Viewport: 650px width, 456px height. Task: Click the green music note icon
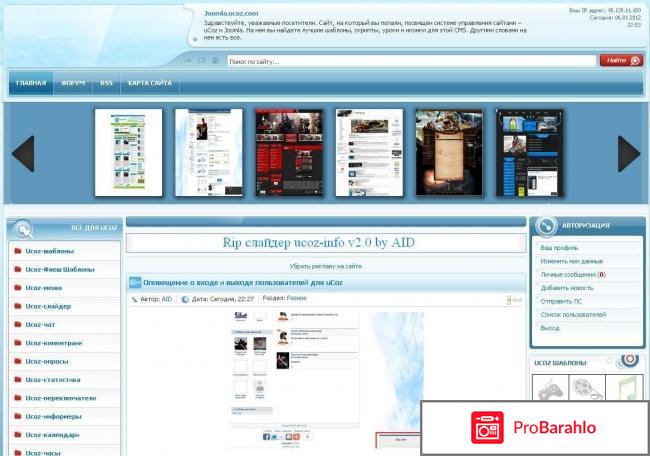(x=625, y=388)
